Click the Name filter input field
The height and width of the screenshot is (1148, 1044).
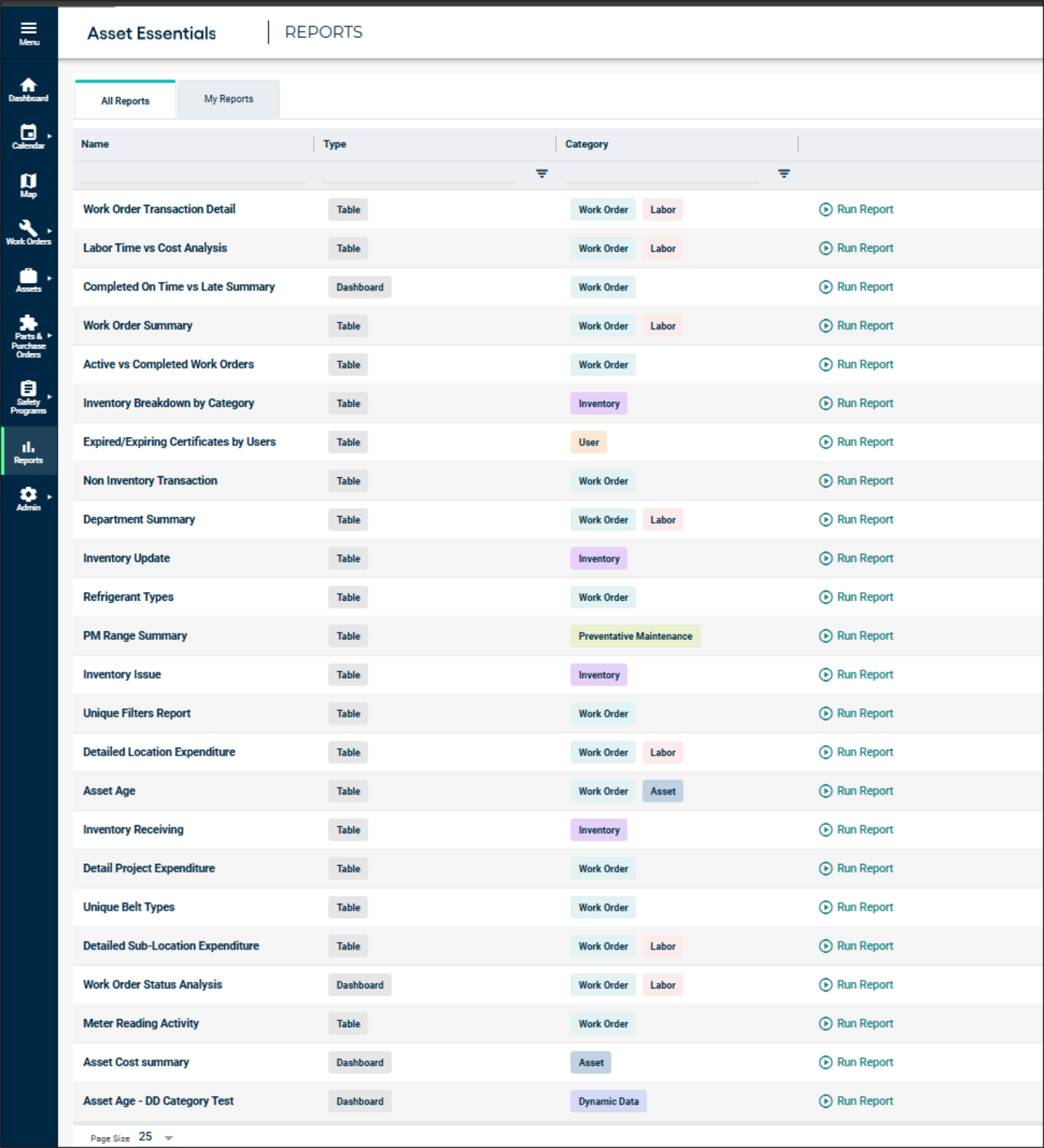[193, 174]
